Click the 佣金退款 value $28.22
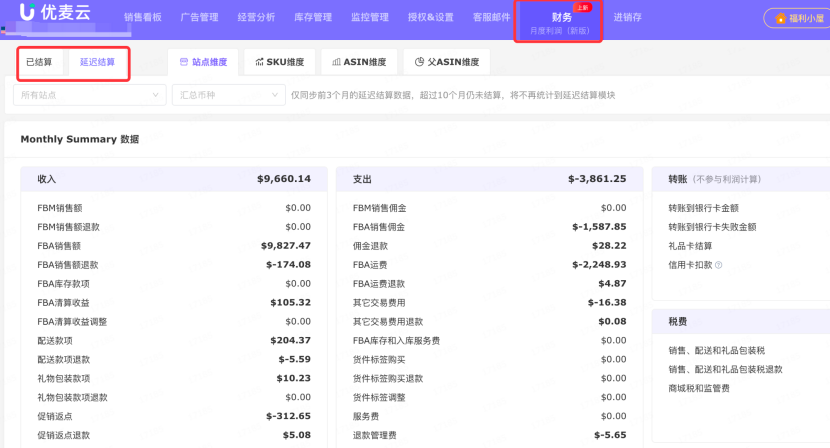The width and height of the screenshot is (830, 448). (x=609, y=246)
